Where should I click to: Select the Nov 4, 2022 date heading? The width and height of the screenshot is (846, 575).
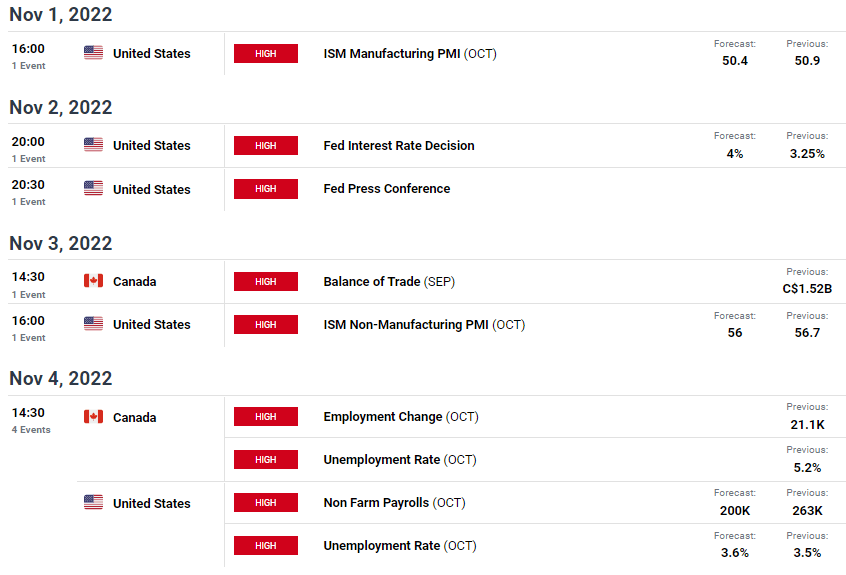60,378
